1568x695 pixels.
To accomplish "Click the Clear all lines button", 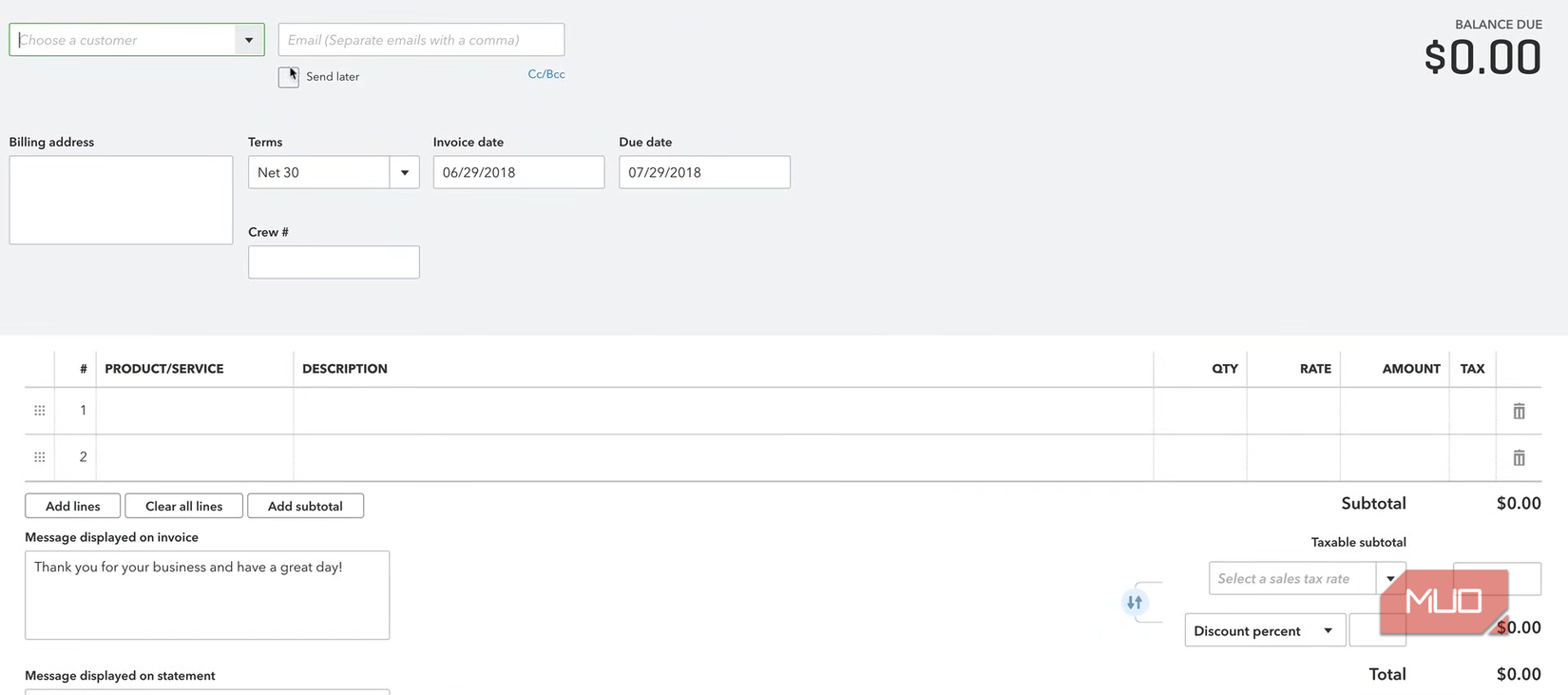I will click(184, 506).
